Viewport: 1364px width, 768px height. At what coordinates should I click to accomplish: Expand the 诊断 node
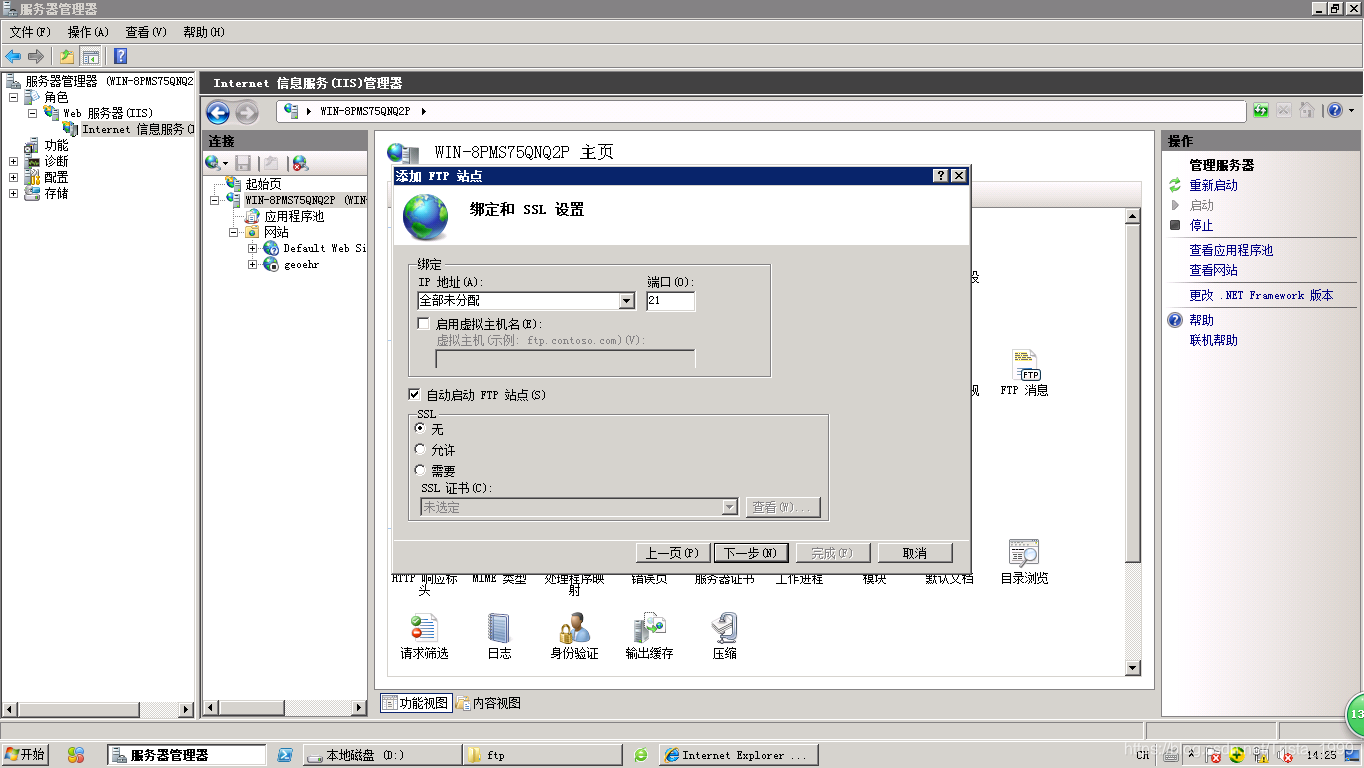pyautogui.click(x=14, y=161)
